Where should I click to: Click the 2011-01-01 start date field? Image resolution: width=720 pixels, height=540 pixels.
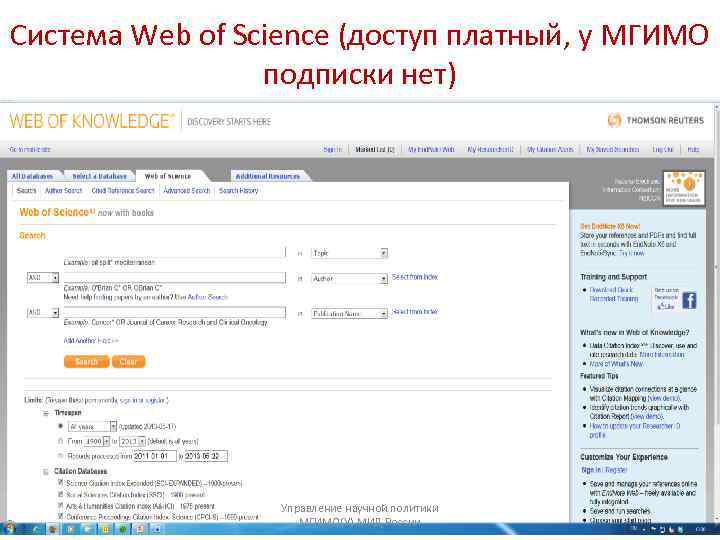155,456
